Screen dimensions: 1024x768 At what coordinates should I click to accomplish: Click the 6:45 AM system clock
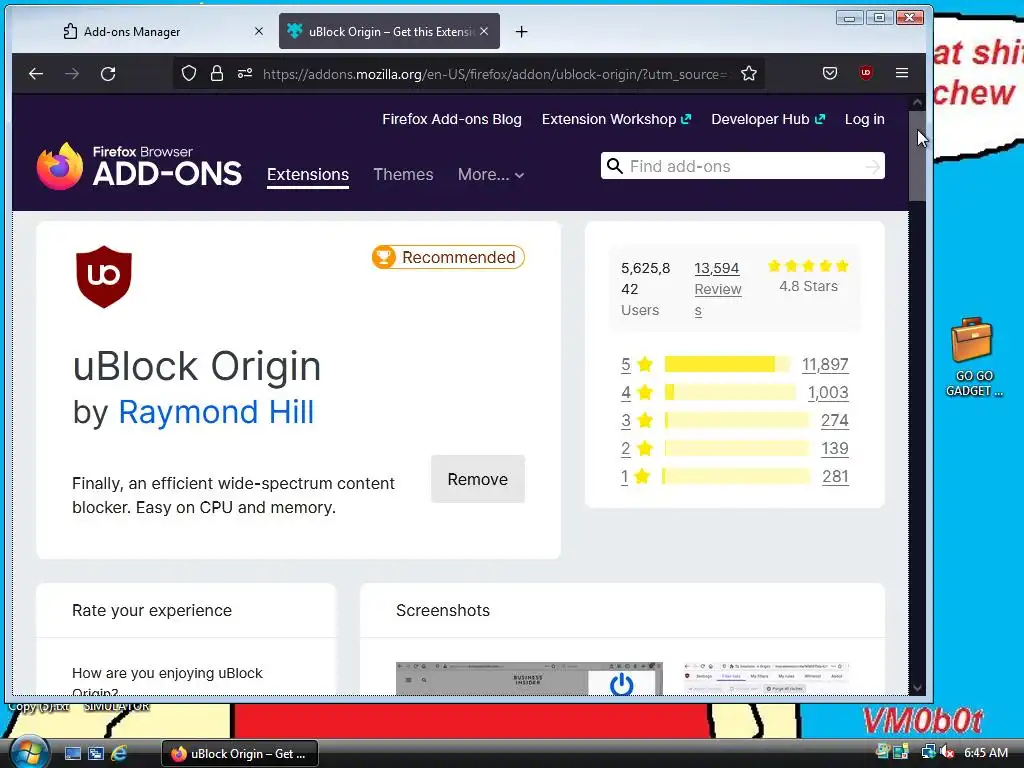coord(985,752)
